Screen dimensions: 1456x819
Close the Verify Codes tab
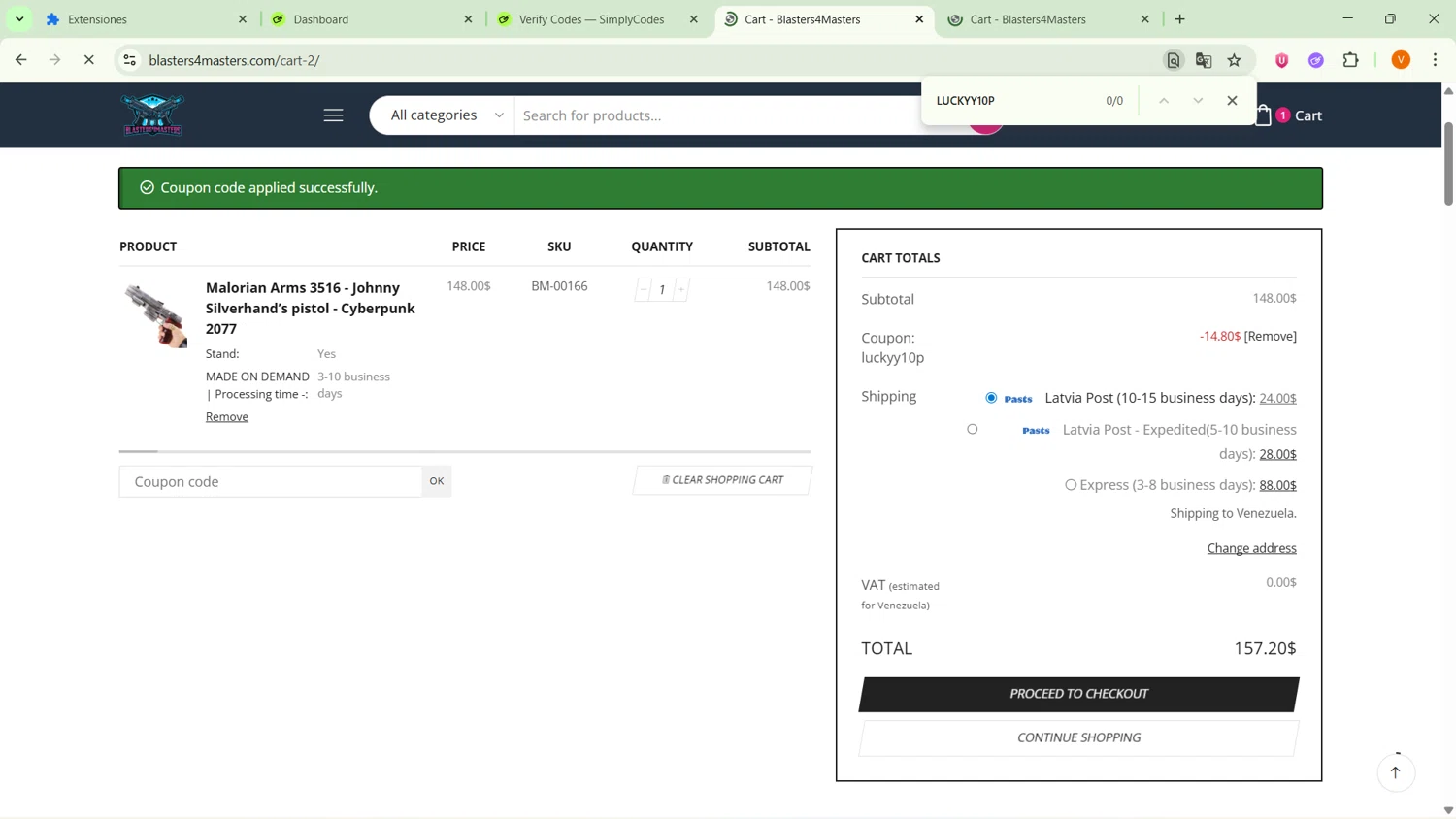click(693, 19)
